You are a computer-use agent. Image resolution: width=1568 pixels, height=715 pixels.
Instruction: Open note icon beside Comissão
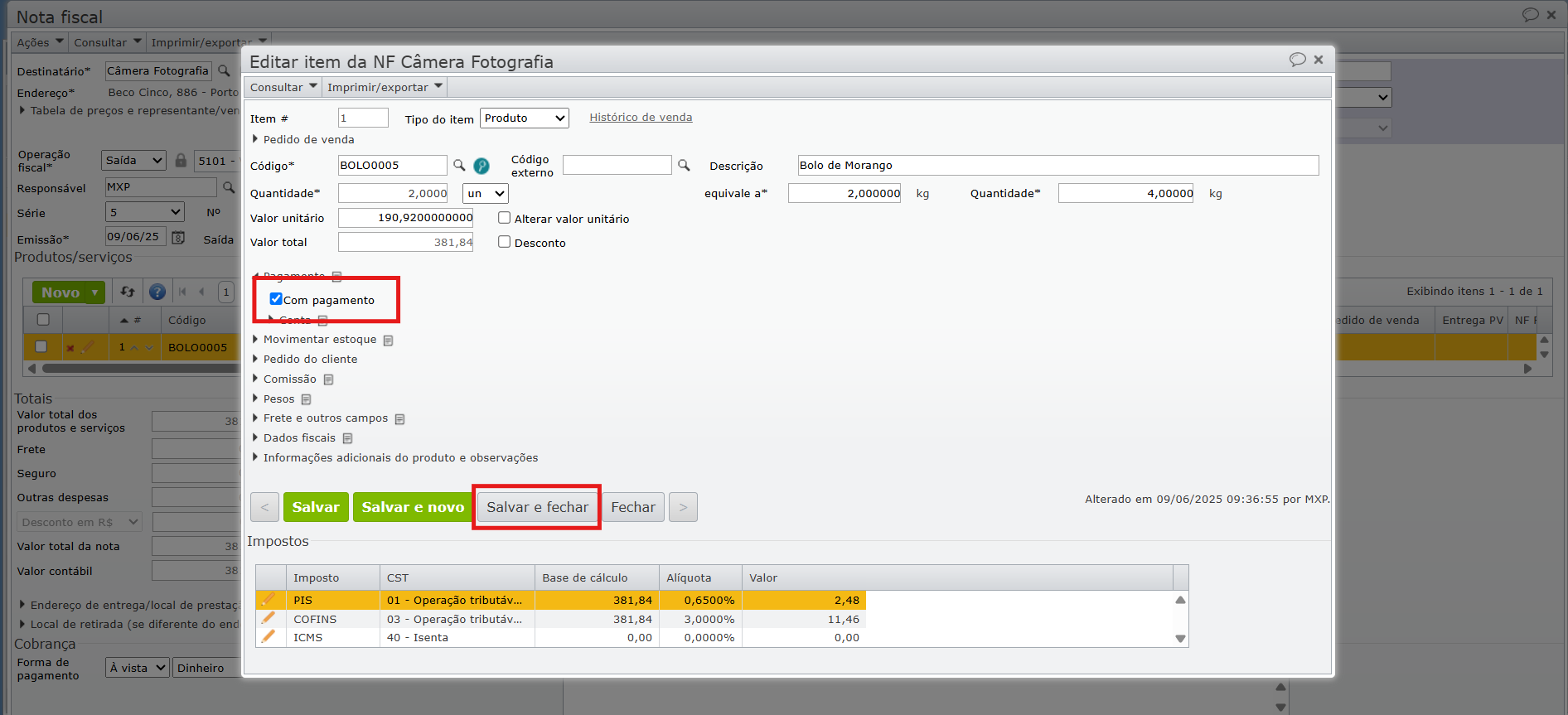click(328, 379)
